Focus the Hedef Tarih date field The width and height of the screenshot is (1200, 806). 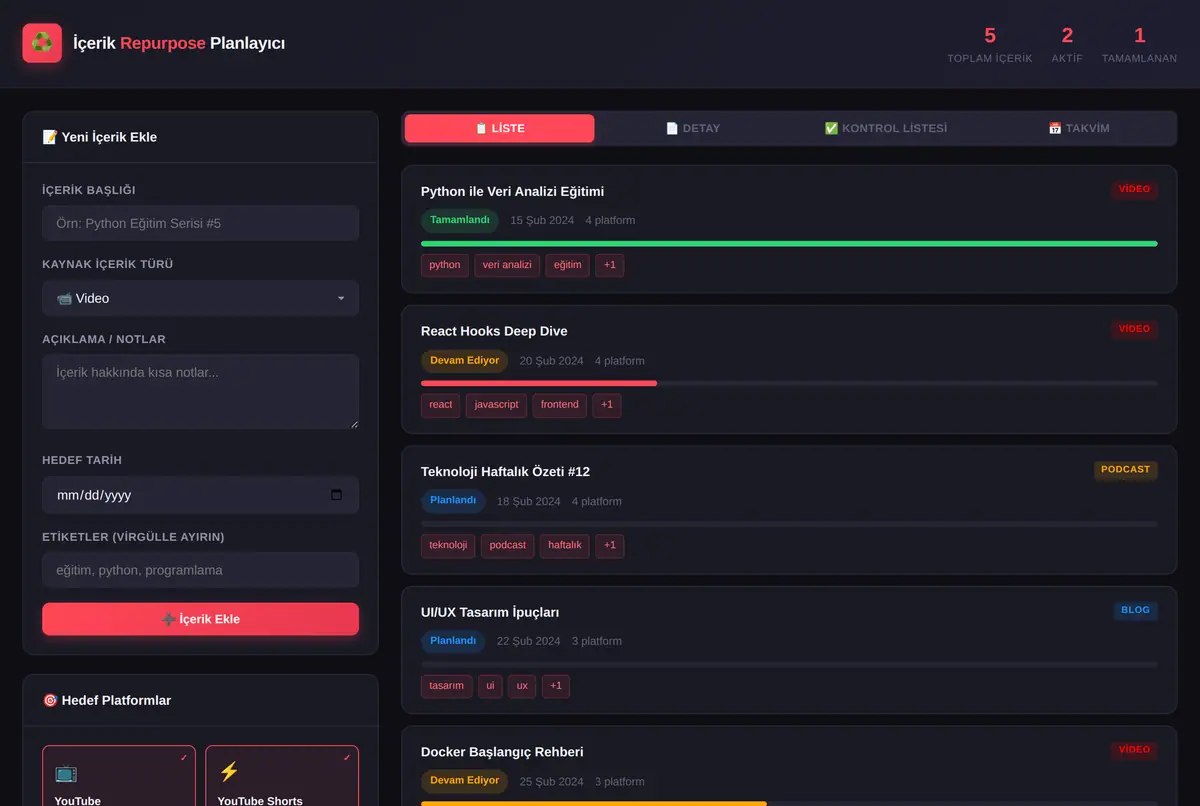(200, 495)
